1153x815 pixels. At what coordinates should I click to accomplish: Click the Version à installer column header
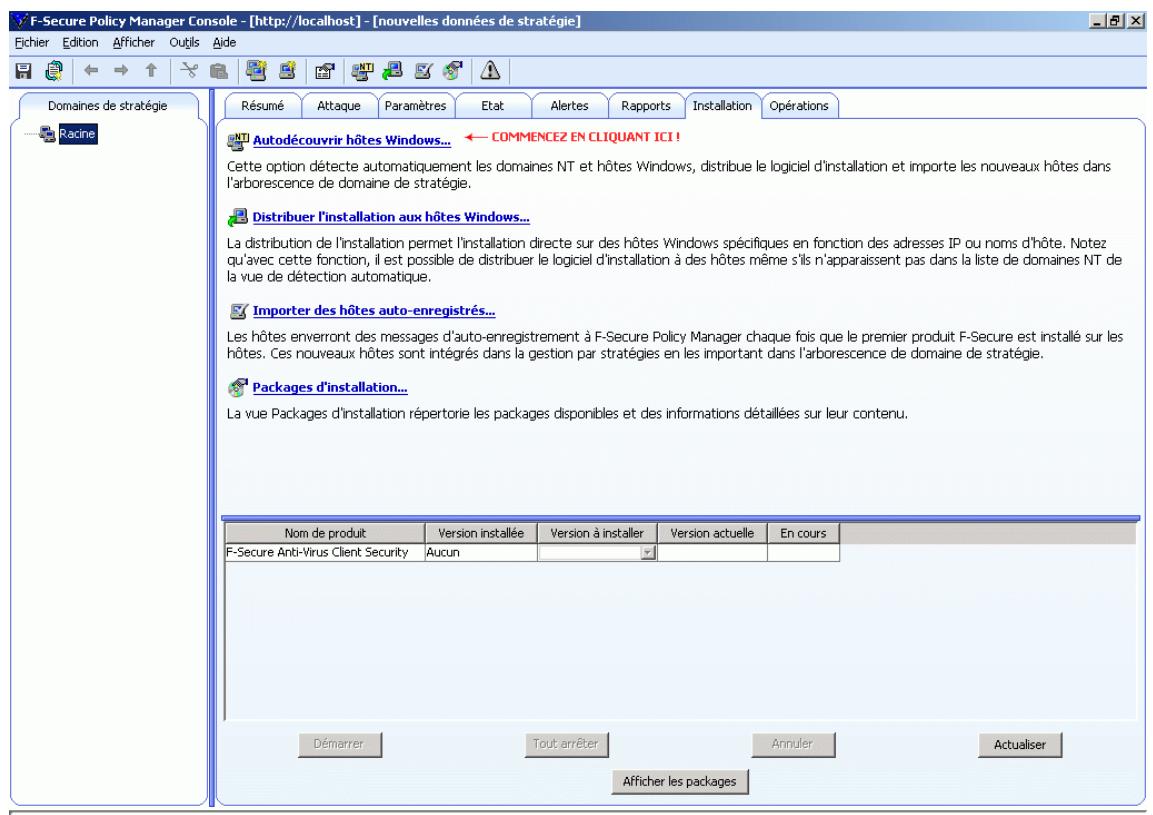click(597, 533)
